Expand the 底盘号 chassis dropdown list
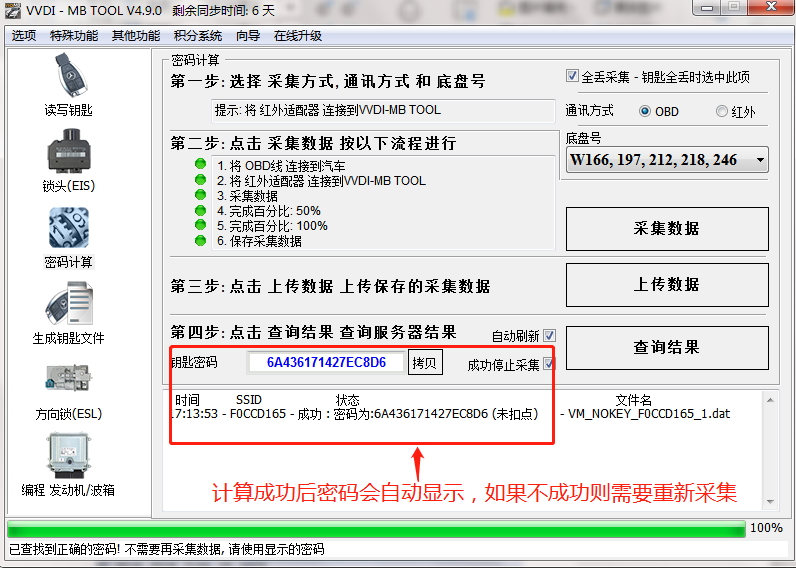 point(760,160)
